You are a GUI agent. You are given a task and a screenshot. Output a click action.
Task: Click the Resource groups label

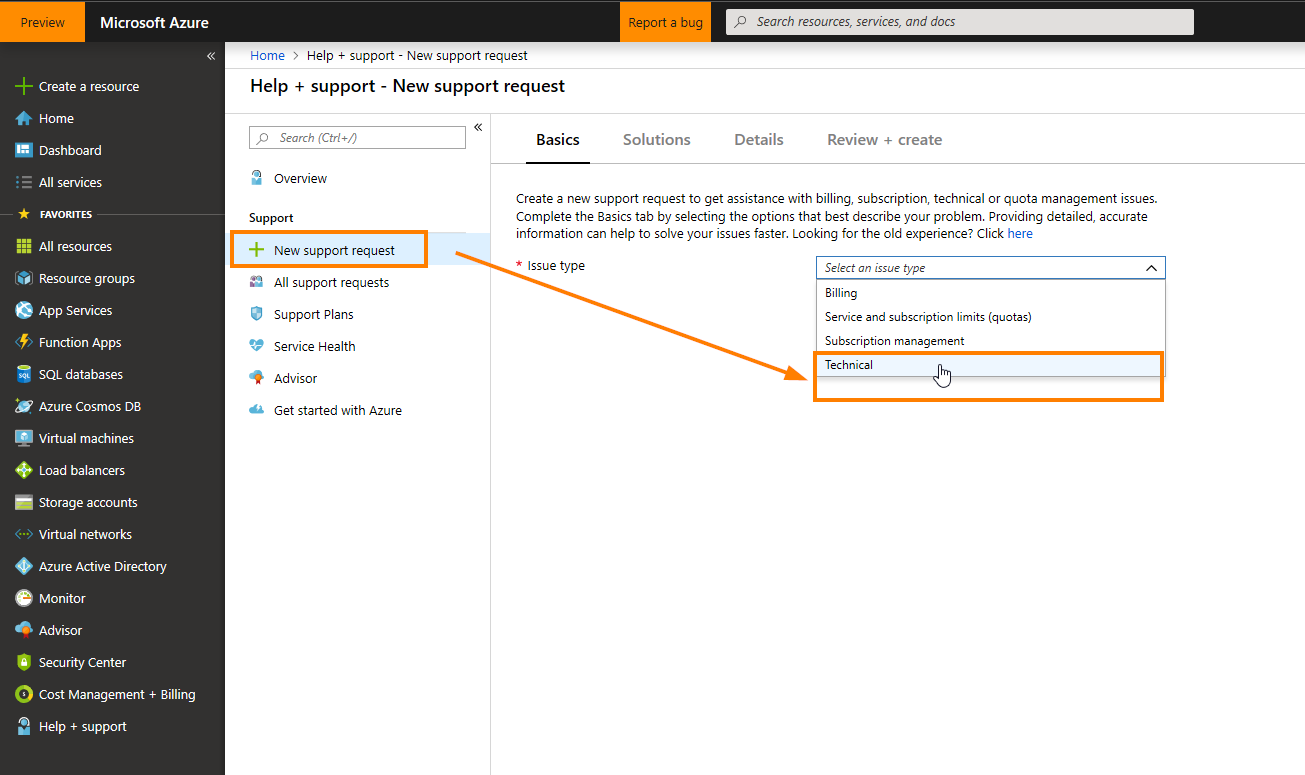tap(87, 279)
